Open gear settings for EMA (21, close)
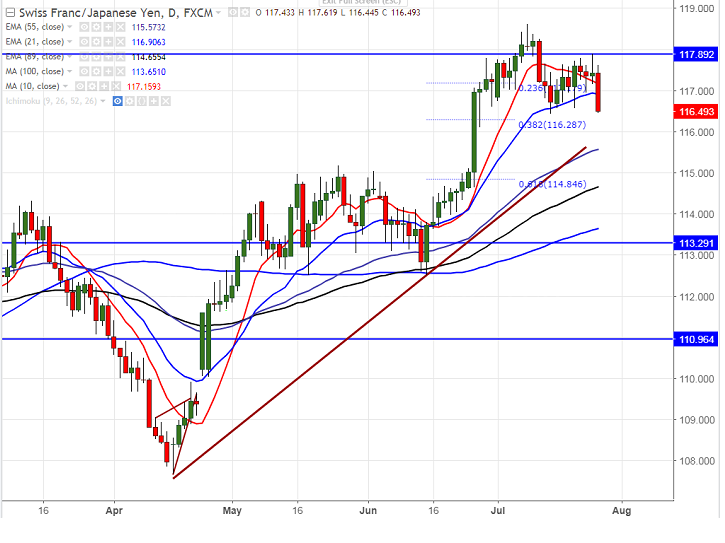The image size is (725, 543). (x=96, y=42)
